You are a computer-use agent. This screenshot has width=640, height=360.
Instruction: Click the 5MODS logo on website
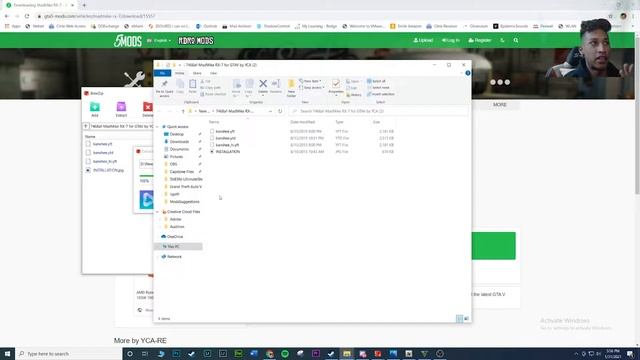coord(128,41)
